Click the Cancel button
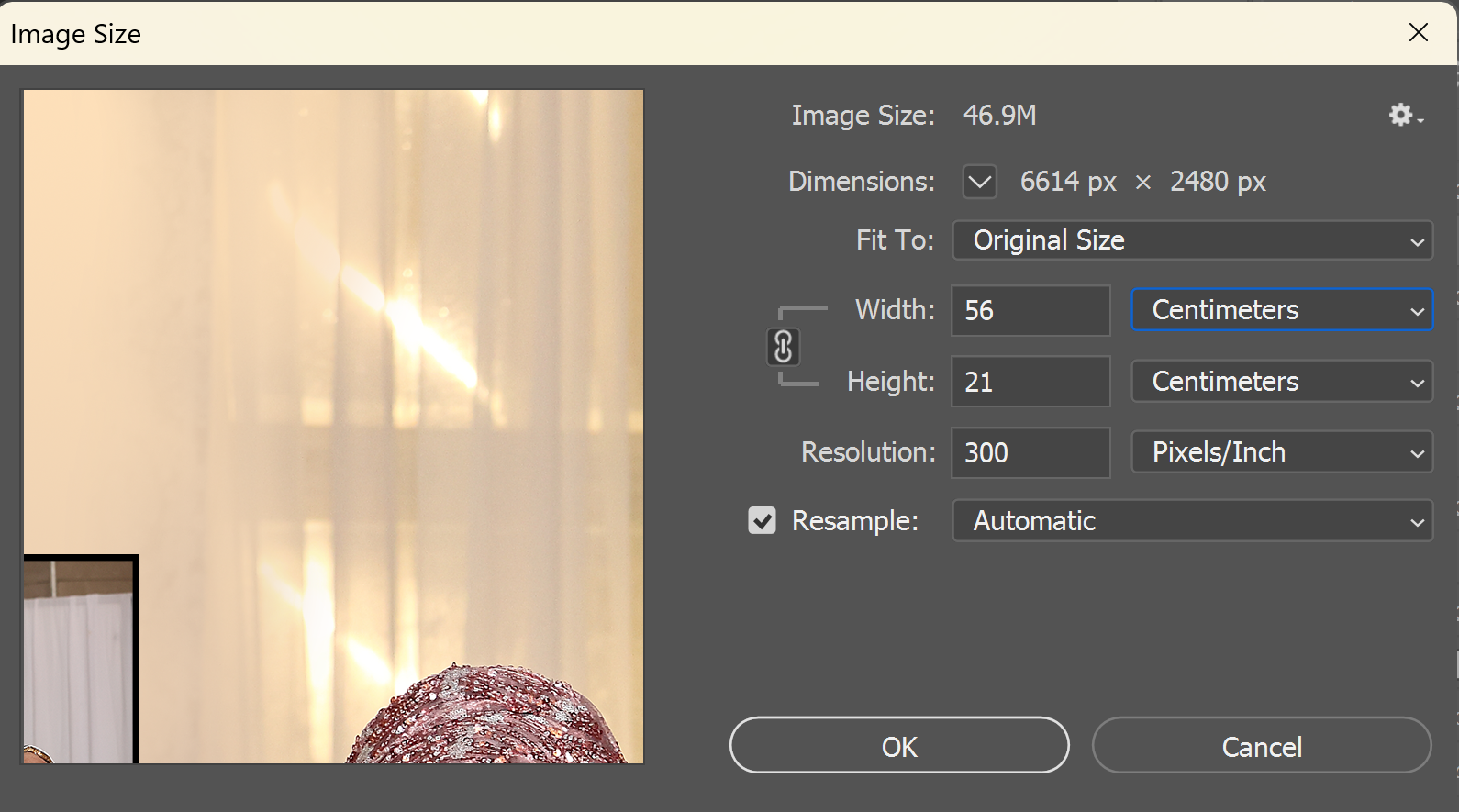The height and width of the screenshot is (812, 1459). (x=1262, y=745)
